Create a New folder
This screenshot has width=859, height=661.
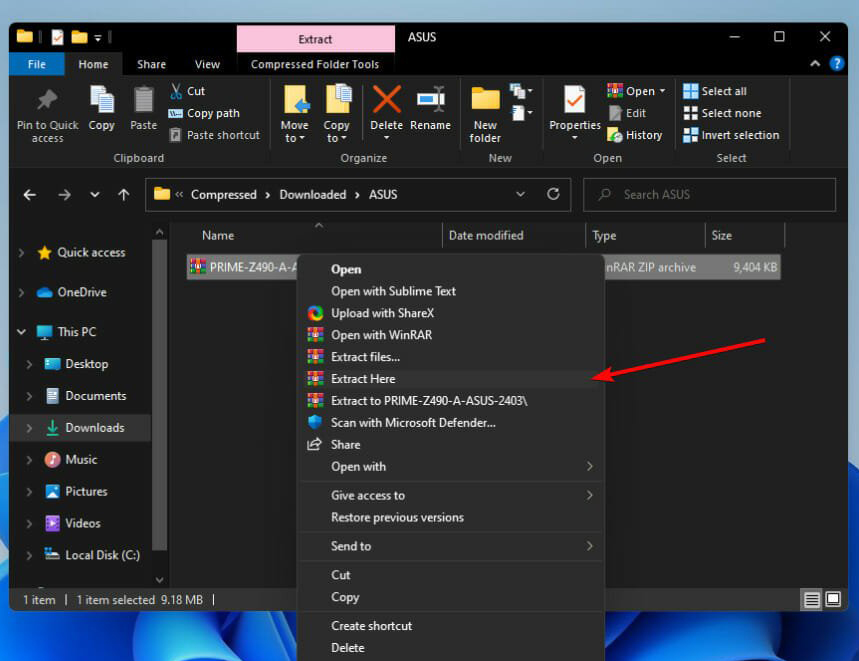(x=485, y=115)
